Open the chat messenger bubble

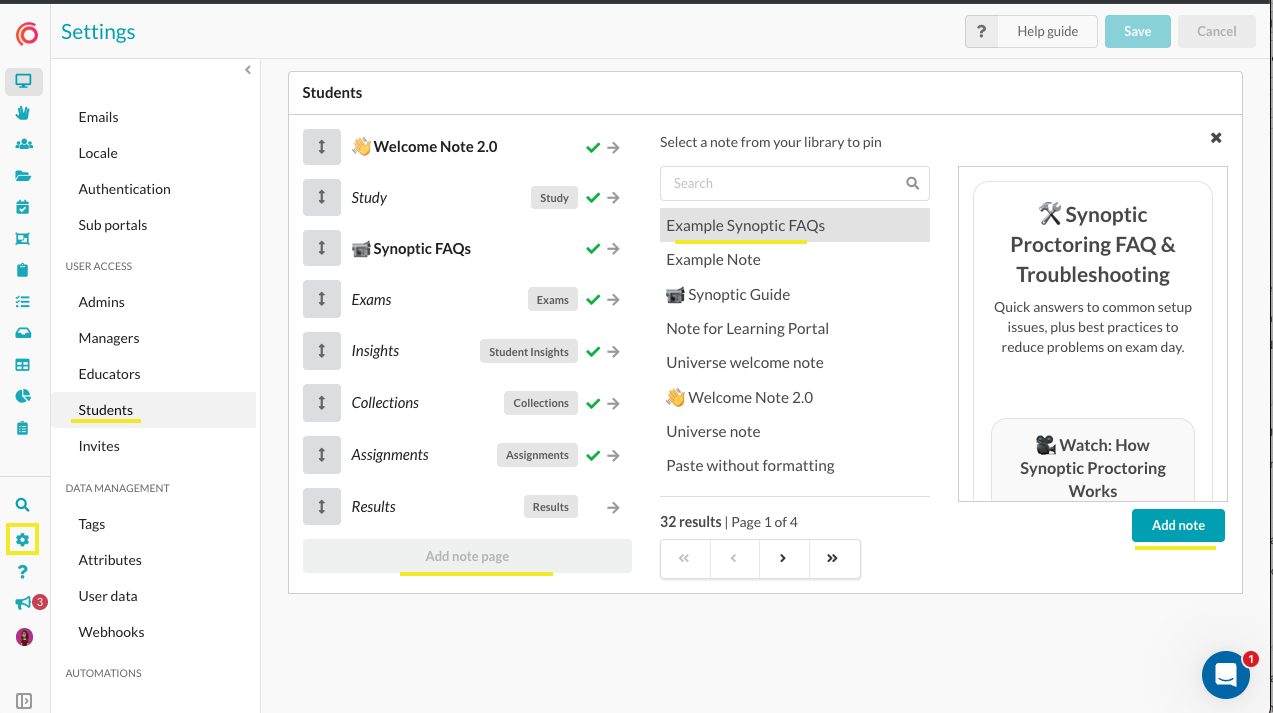coord(1226,676)
